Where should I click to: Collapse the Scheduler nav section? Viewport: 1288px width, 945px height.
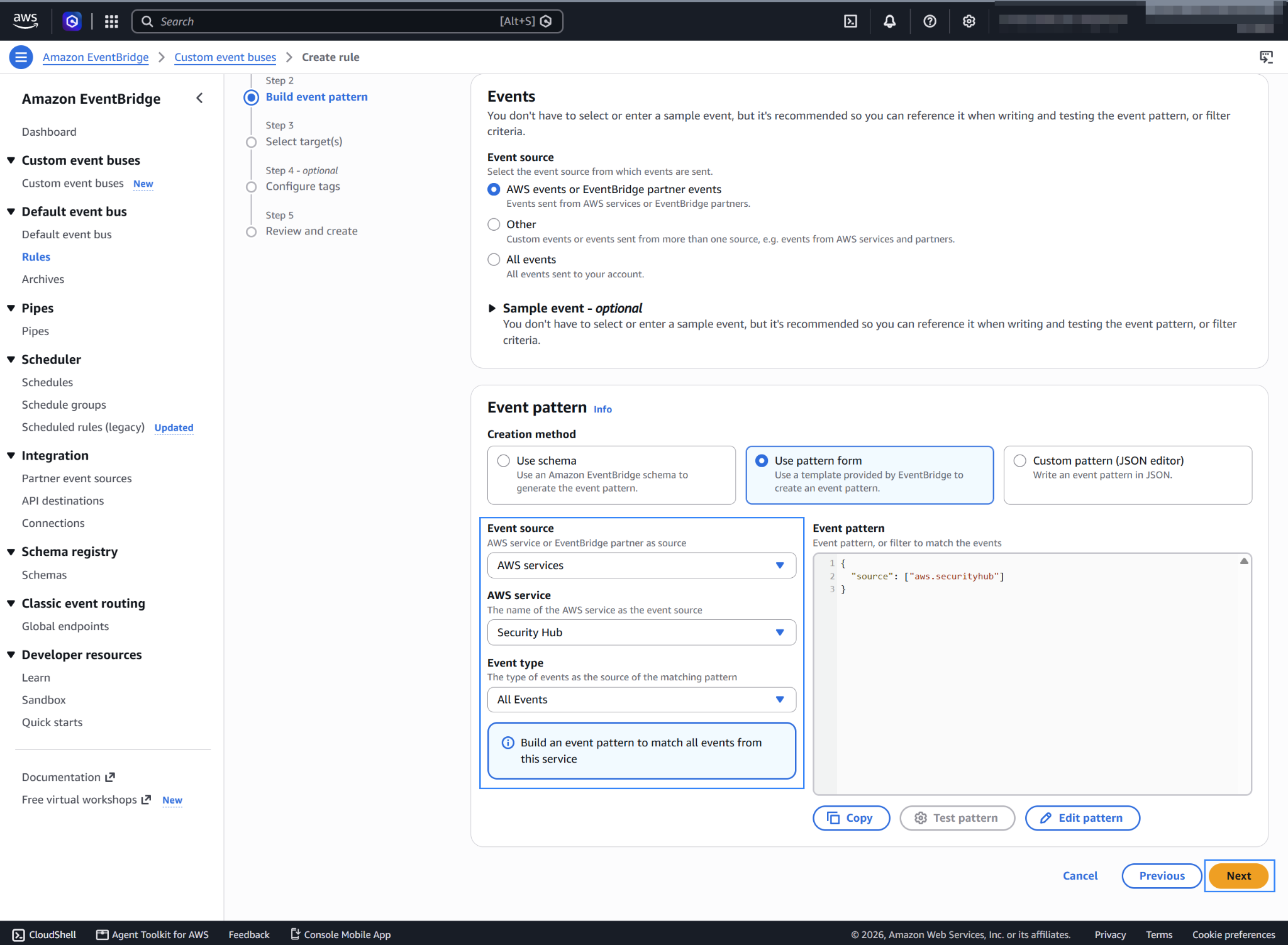(x=11, y=360)
